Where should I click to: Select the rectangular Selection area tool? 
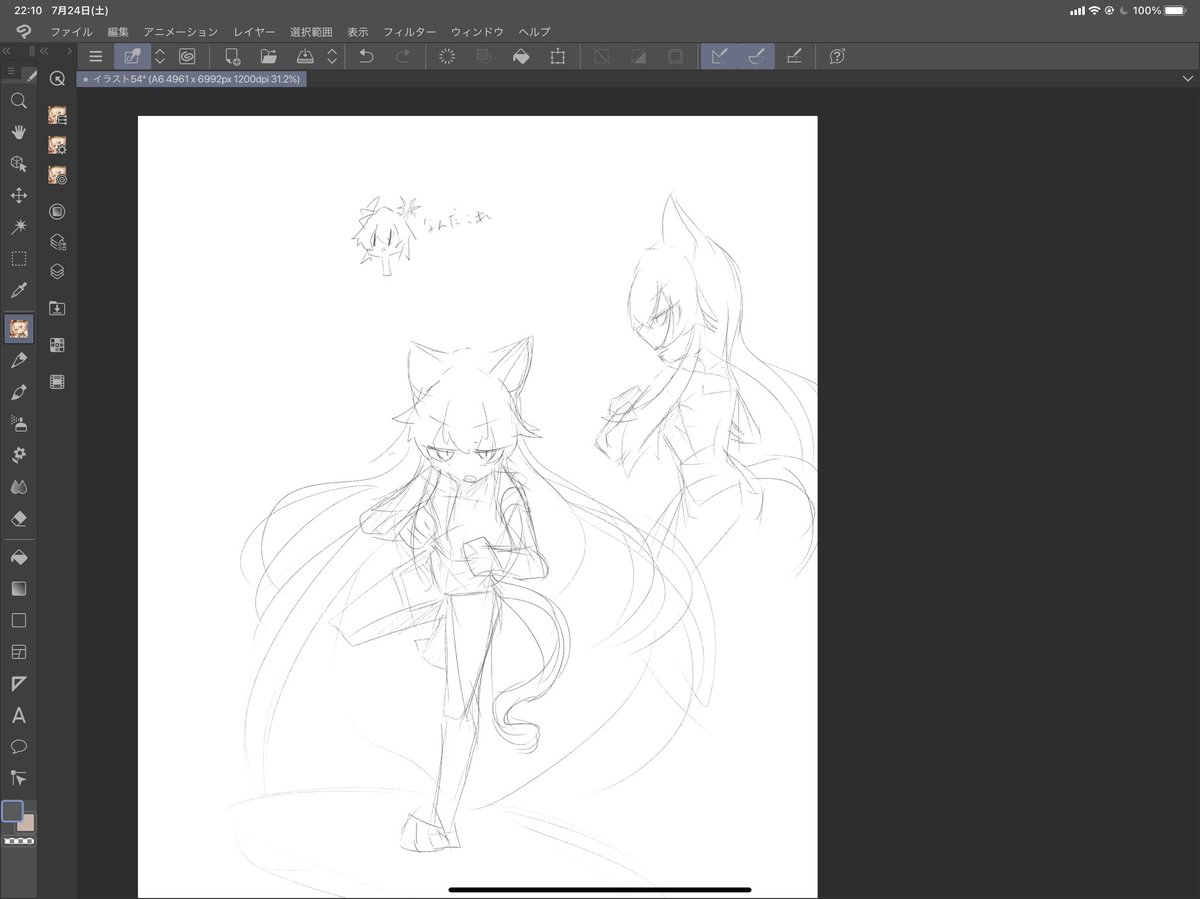[18, 259]
